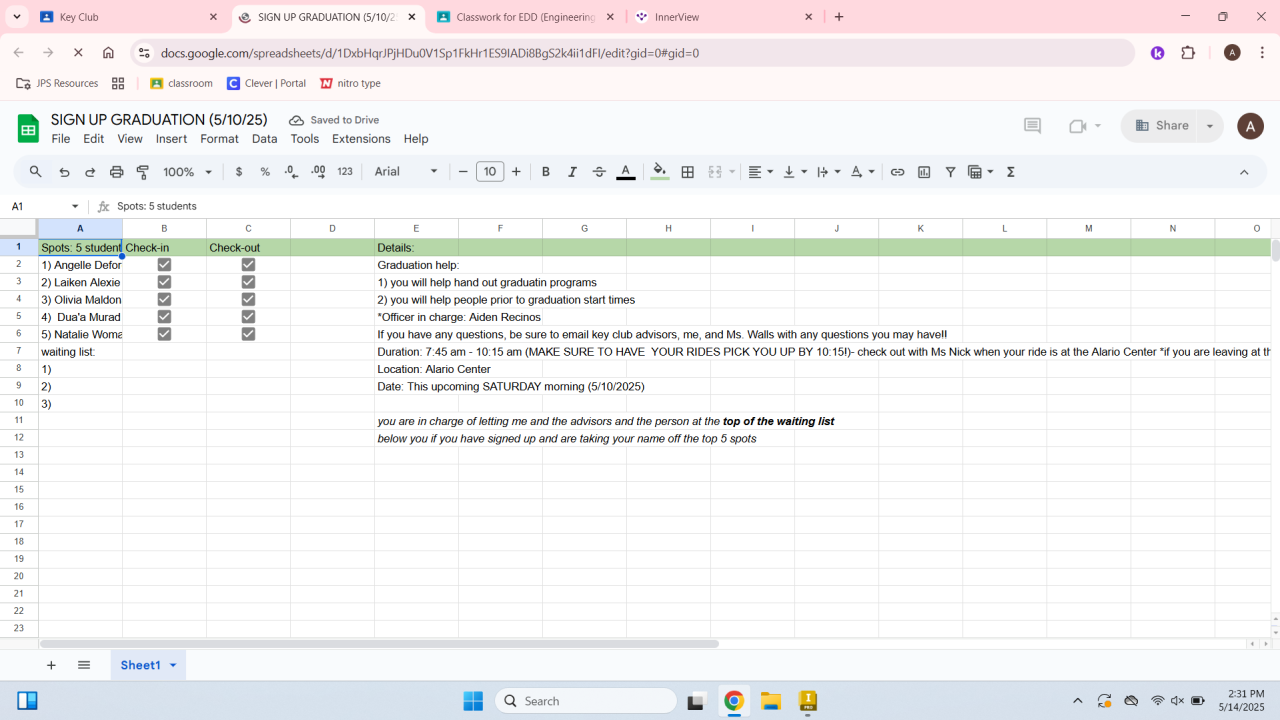This screenshot has width=1280, height=720.
Task: Toggle Check-in checkbox for Laiken Alexie
Action: click(x=164, y=282)
